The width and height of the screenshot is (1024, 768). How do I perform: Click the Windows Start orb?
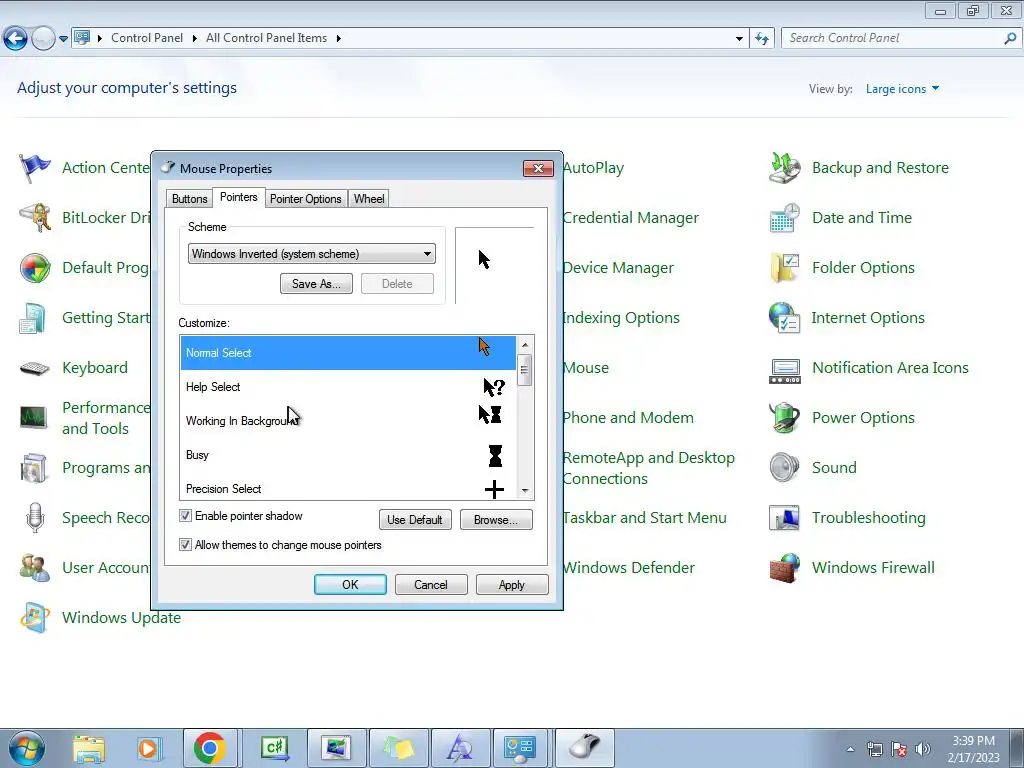coord(27,748)
